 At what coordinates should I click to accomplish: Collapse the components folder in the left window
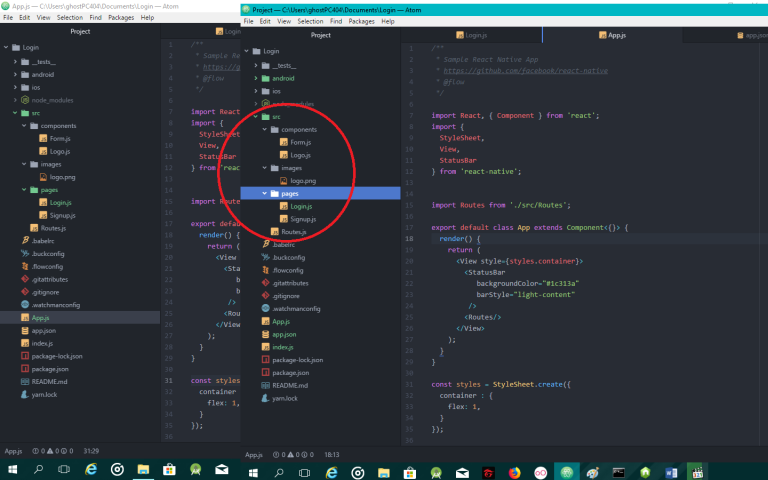tap(25, 125)
